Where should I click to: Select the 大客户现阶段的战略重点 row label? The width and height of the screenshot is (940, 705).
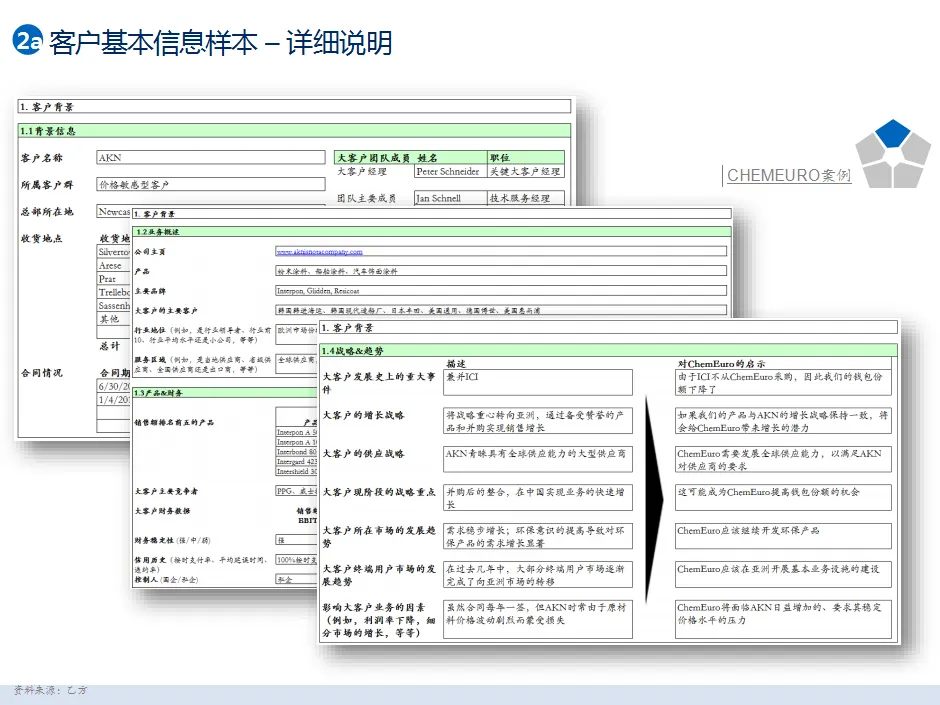379,492
